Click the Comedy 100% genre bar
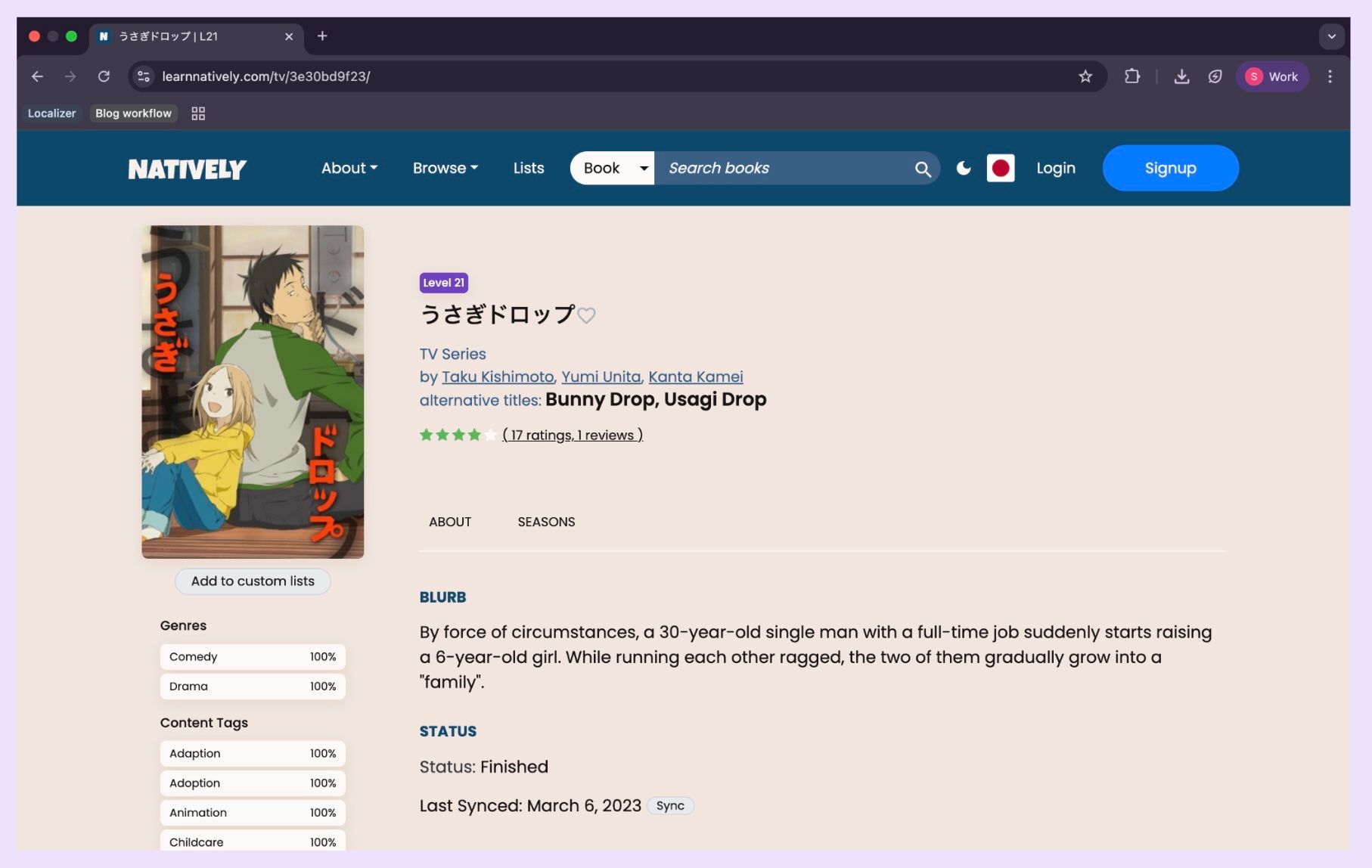1372x868 pixels. [x=252, y=656]
